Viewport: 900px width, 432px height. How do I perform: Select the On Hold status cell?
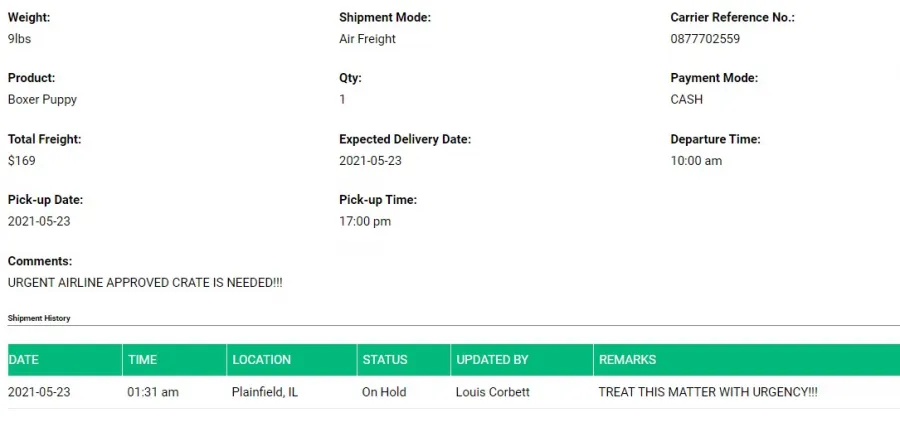[x=384, y=392]
